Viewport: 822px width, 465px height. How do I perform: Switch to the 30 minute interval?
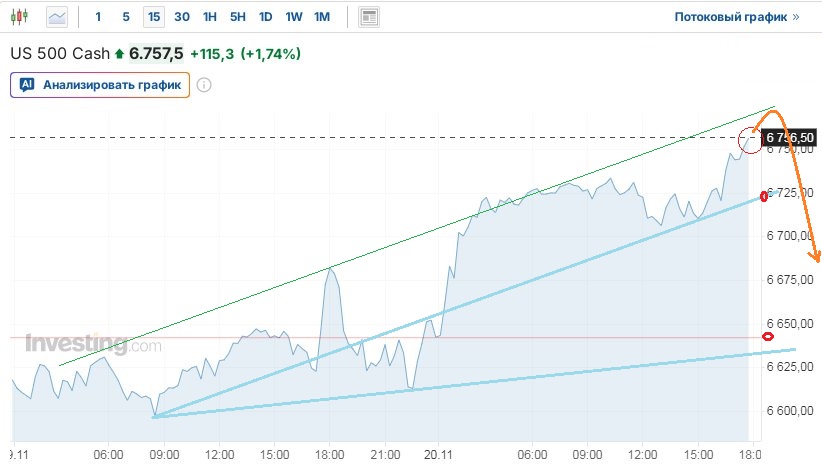181,17
